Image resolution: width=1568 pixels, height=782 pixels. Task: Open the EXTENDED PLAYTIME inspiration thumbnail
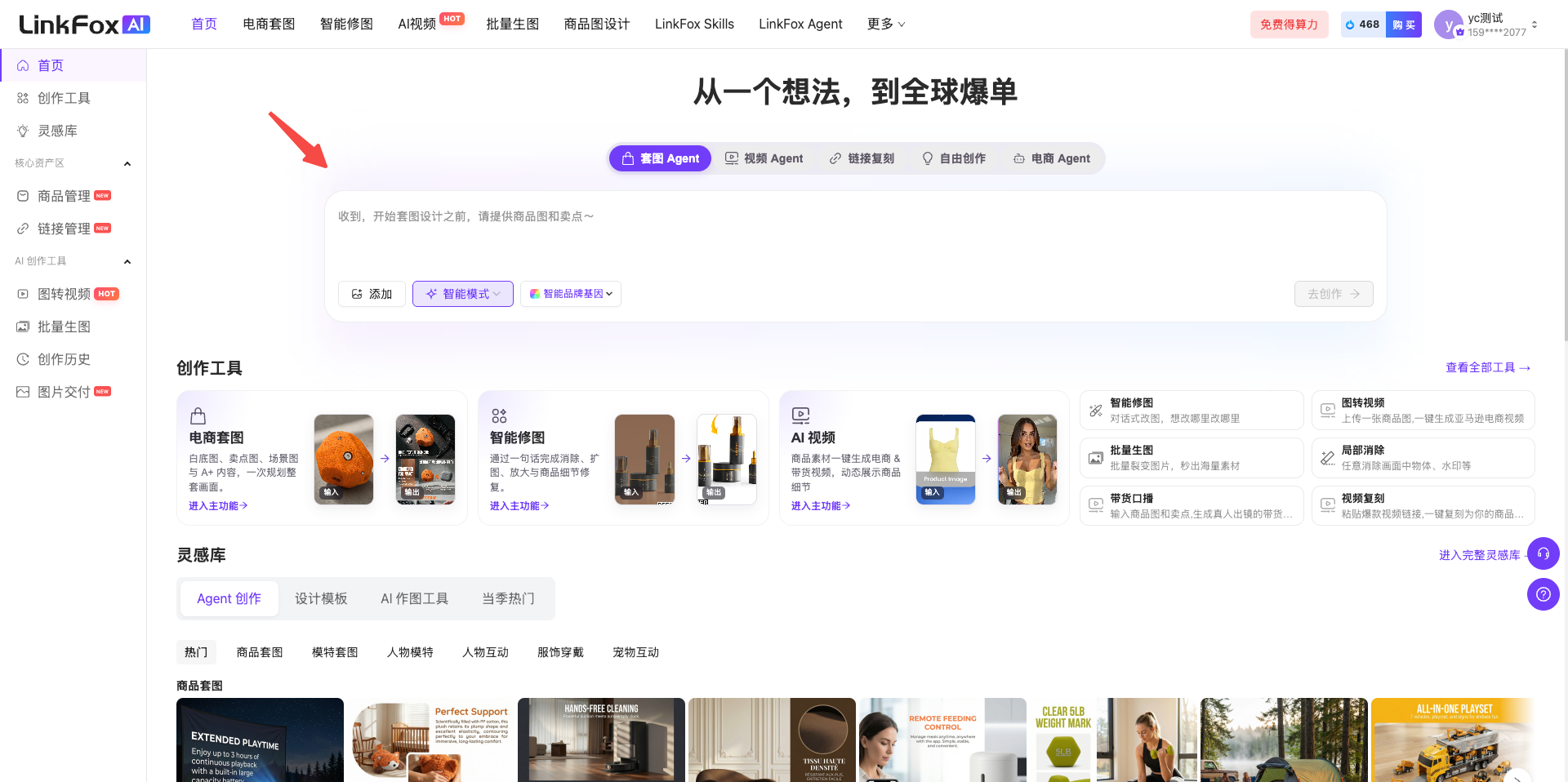[260, 740]
